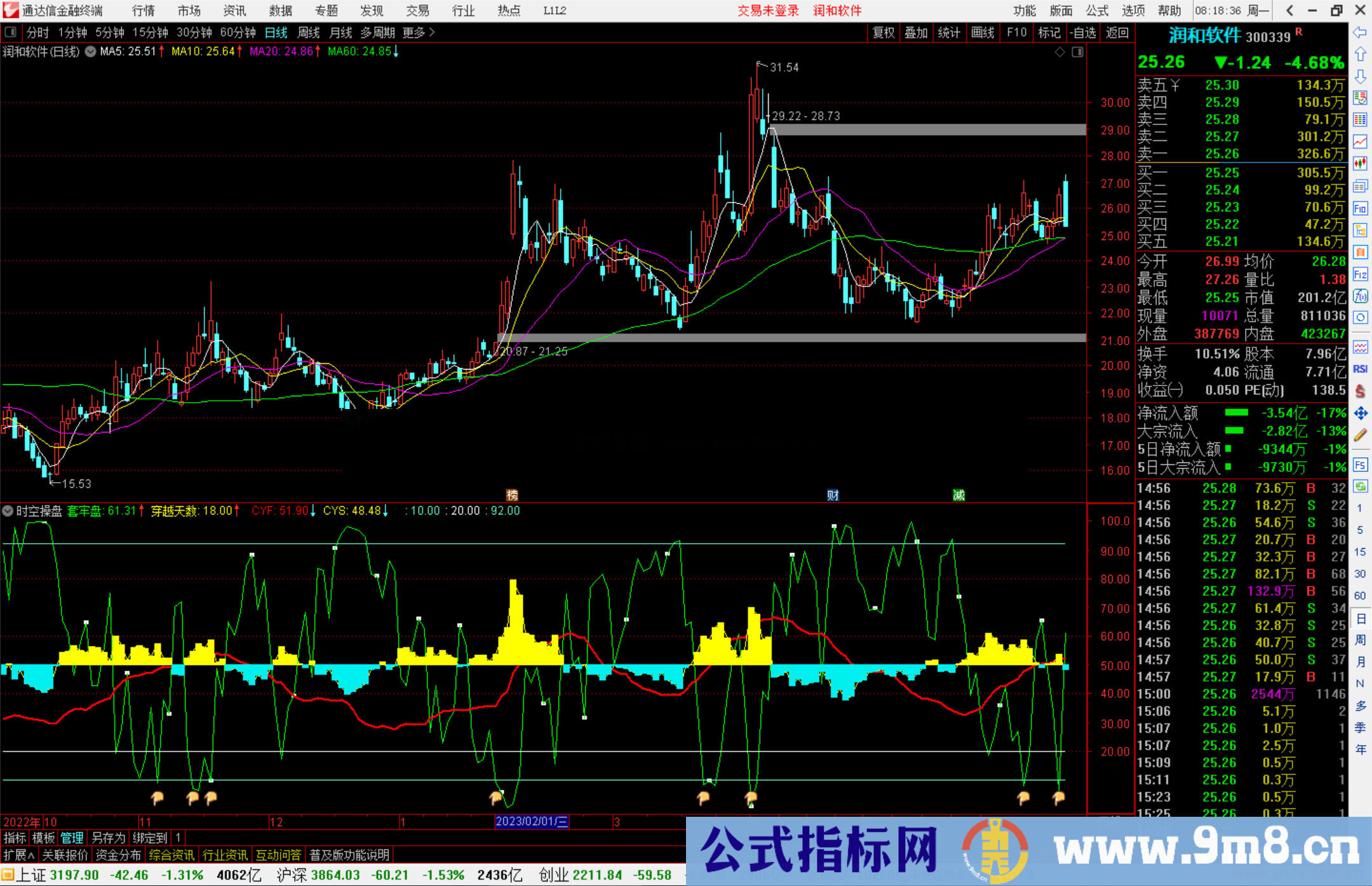
Task: Open the F10 fundamentals icon in right sidebar
Action: tap(1360, 209)
